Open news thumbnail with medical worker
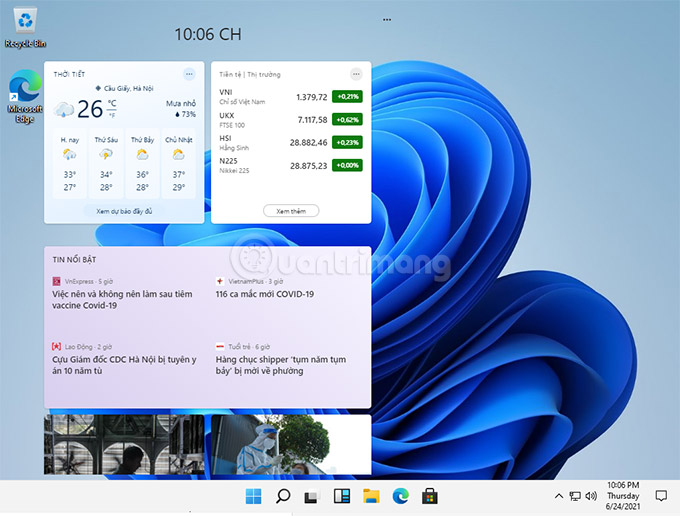Image resolution: width=680 pixels, height=516 pixels. pyautogui.click(x=291, y=444)
